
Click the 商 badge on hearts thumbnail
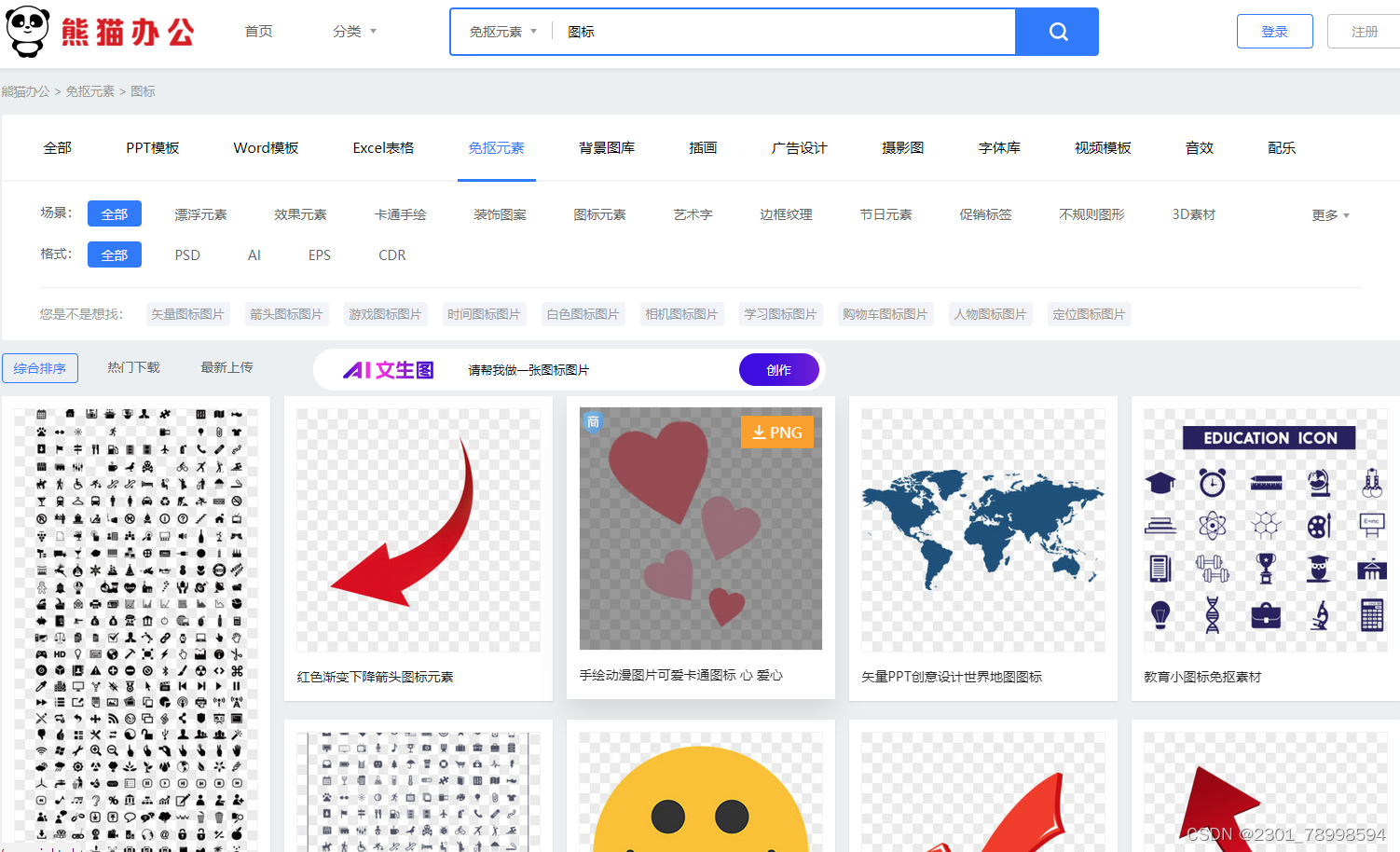coord(593,422)
